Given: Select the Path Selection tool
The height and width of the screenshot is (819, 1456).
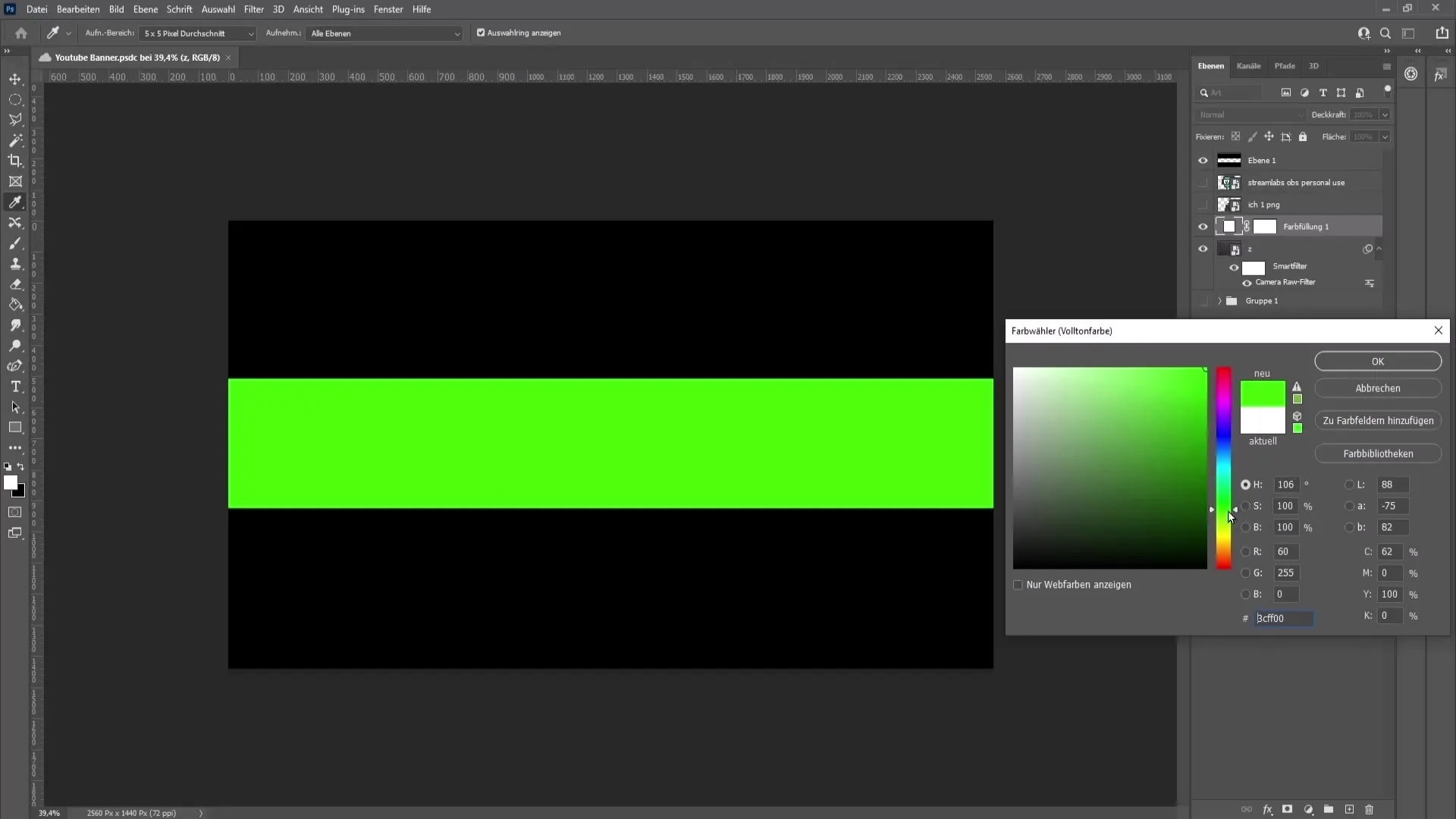Looking at the screenshot, I should pyautogui.click(x=15, y=407).
